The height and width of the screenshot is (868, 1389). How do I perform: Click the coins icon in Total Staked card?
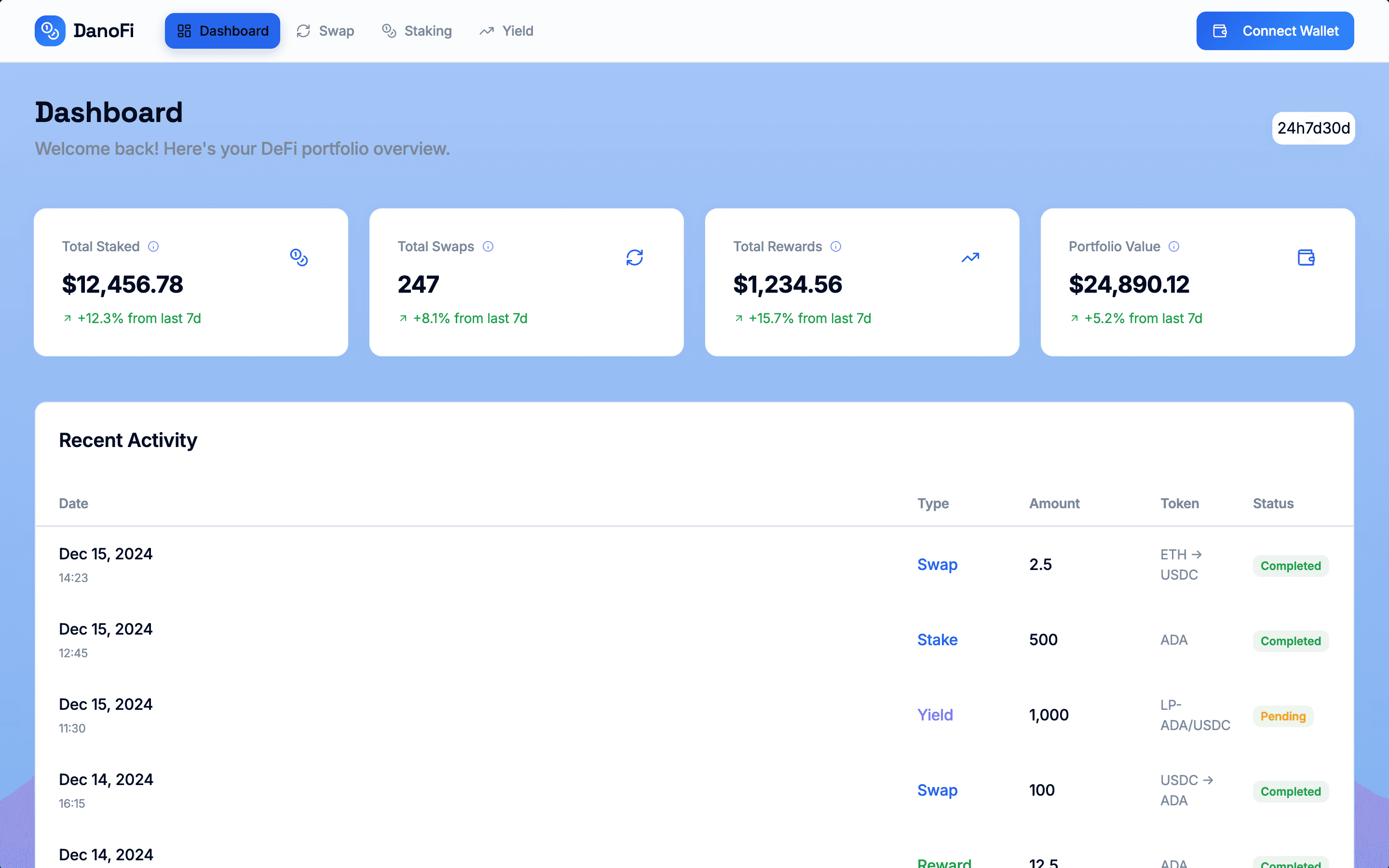point(299,257)
